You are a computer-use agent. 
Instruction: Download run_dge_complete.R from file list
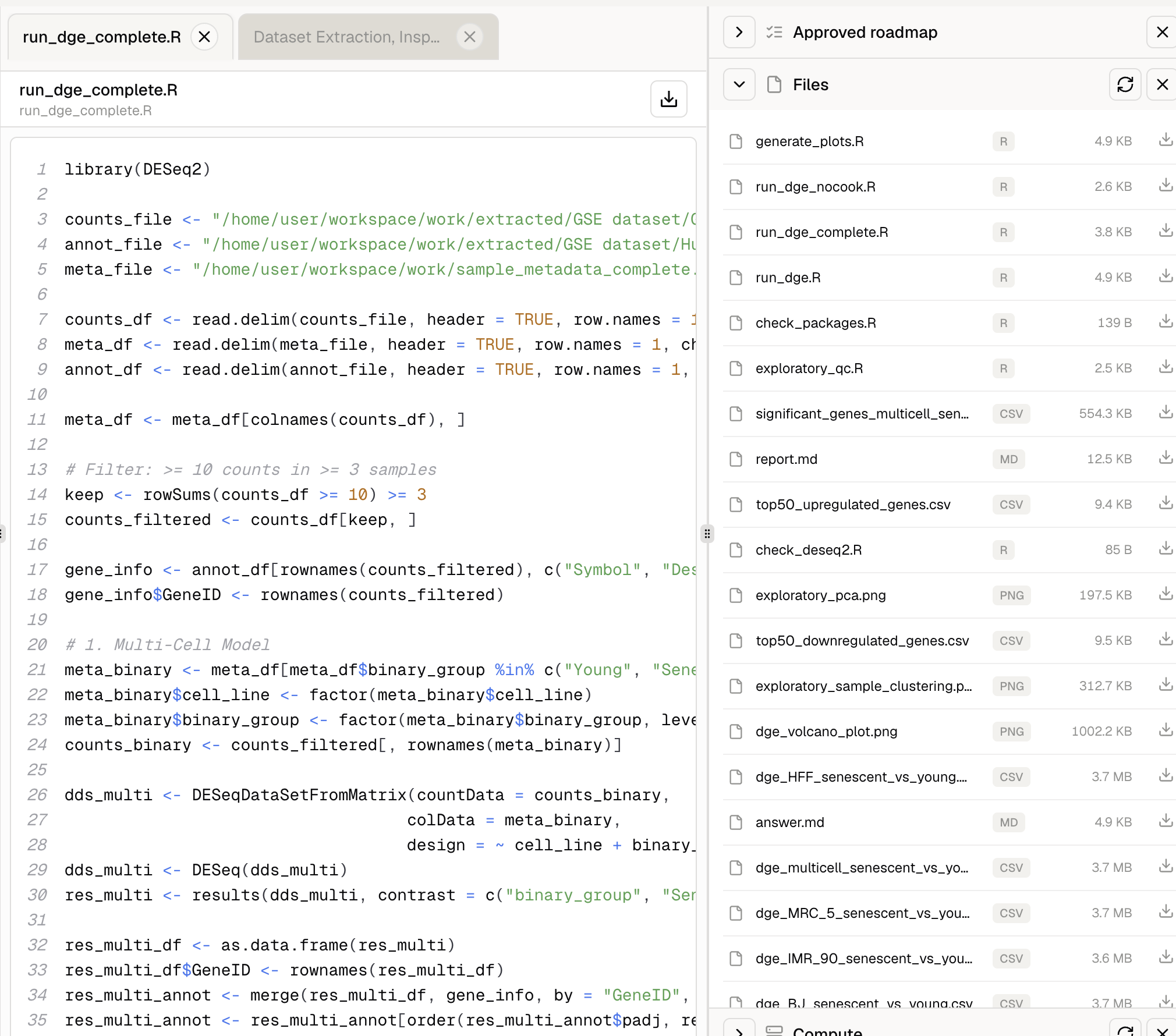coord(1166,231)
